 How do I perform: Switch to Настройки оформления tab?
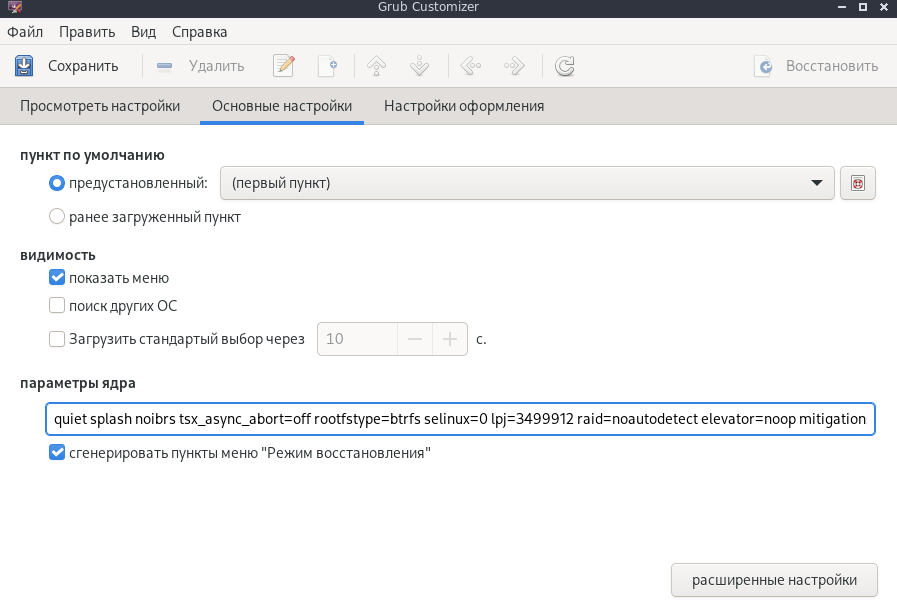[x=464, y=106]
